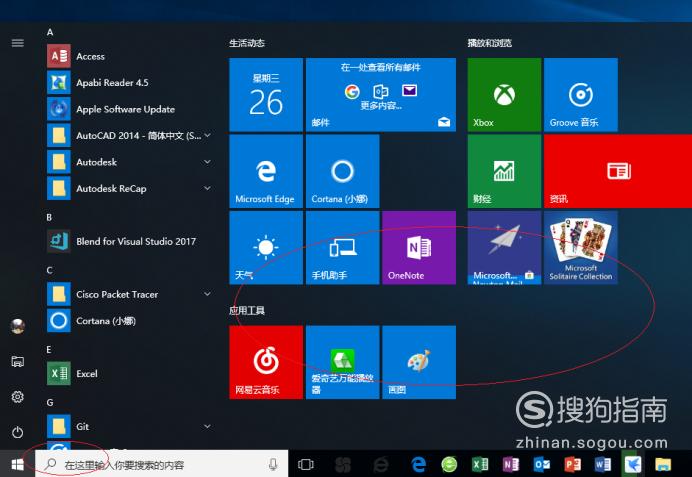Click the Power button icon
Image resolution: width=692 pixels, height=477 pixels.
point(18,432)
